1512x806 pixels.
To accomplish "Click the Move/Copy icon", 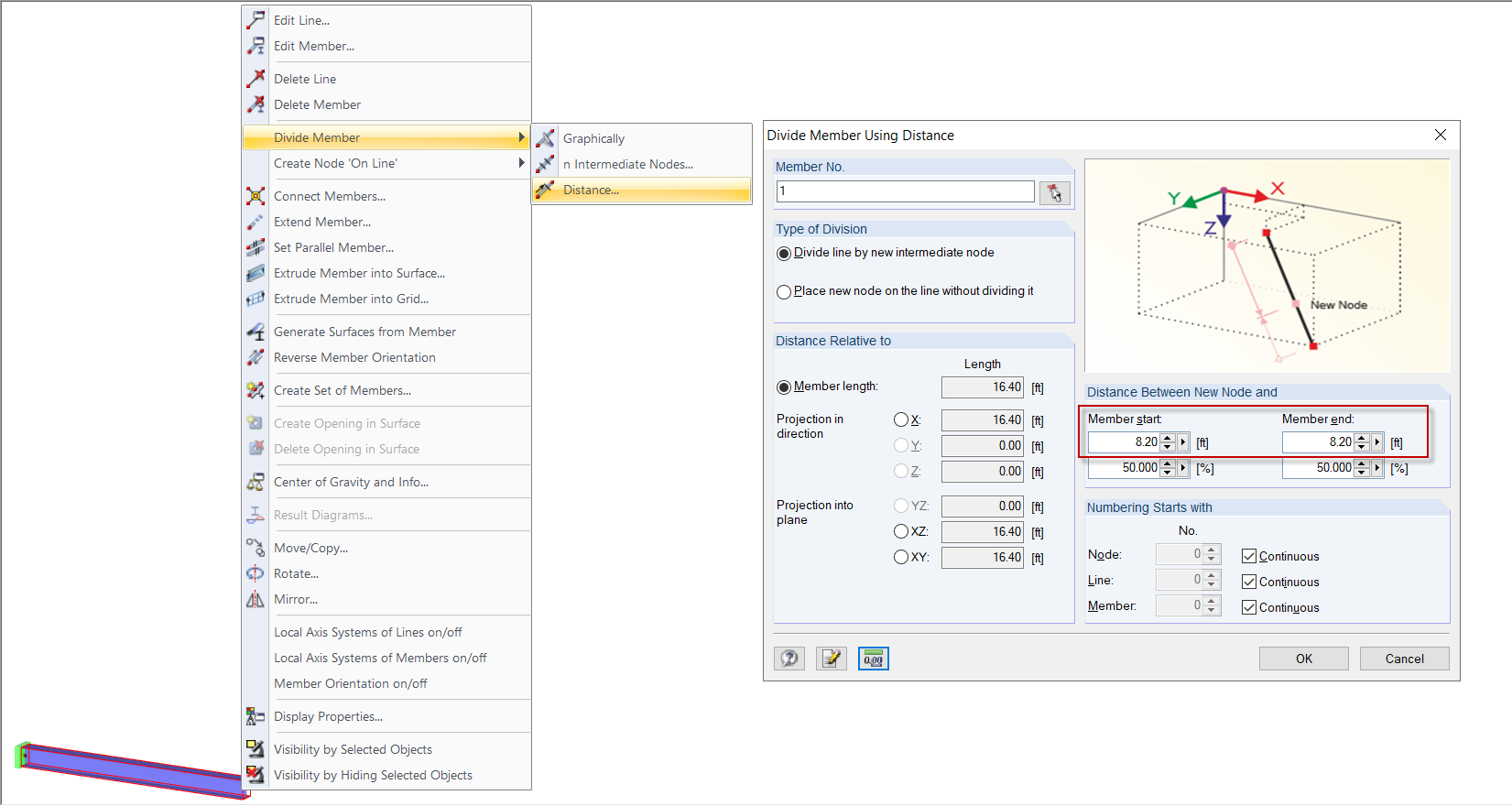I will coord(256,548).
